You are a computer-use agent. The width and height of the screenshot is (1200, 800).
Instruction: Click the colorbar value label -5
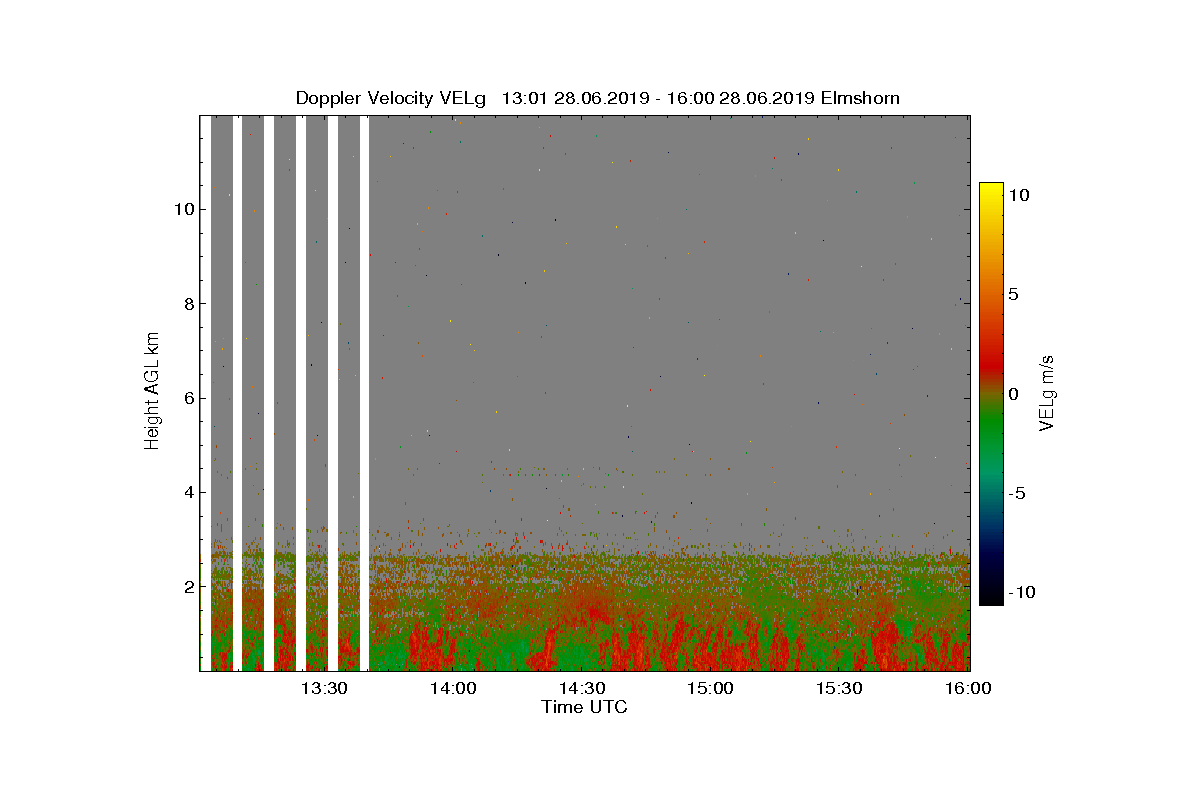(1016, 493)
